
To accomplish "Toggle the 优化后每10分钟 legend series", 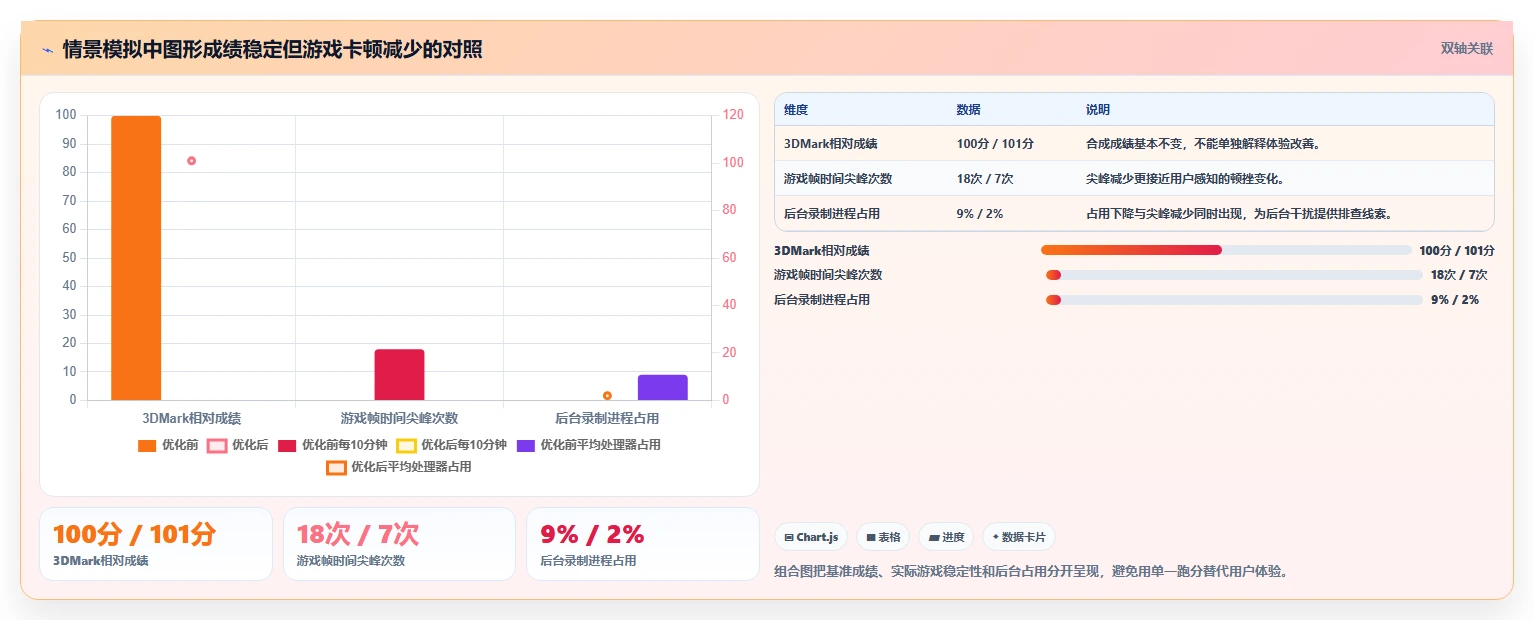I will pos(452,445).
